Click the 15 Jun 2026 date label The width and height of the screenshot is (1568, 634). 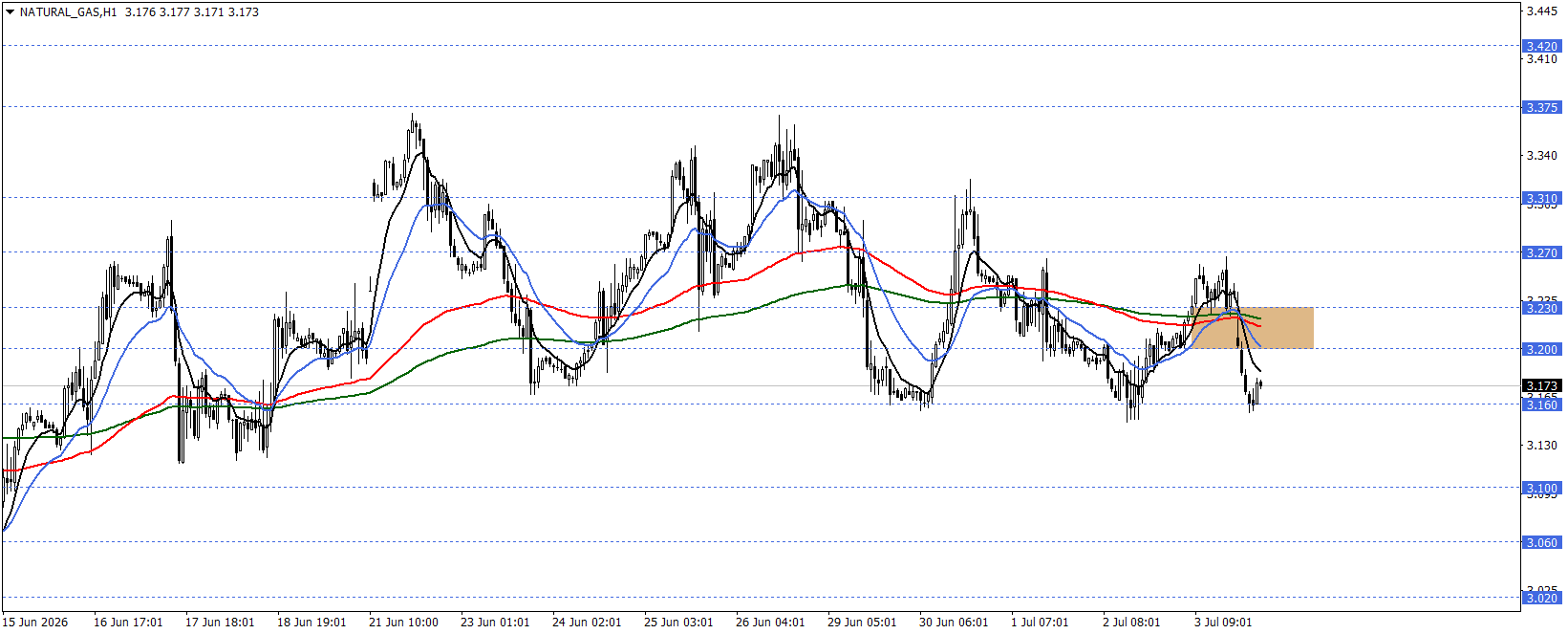pyautogui.click(x=35, y=623)
